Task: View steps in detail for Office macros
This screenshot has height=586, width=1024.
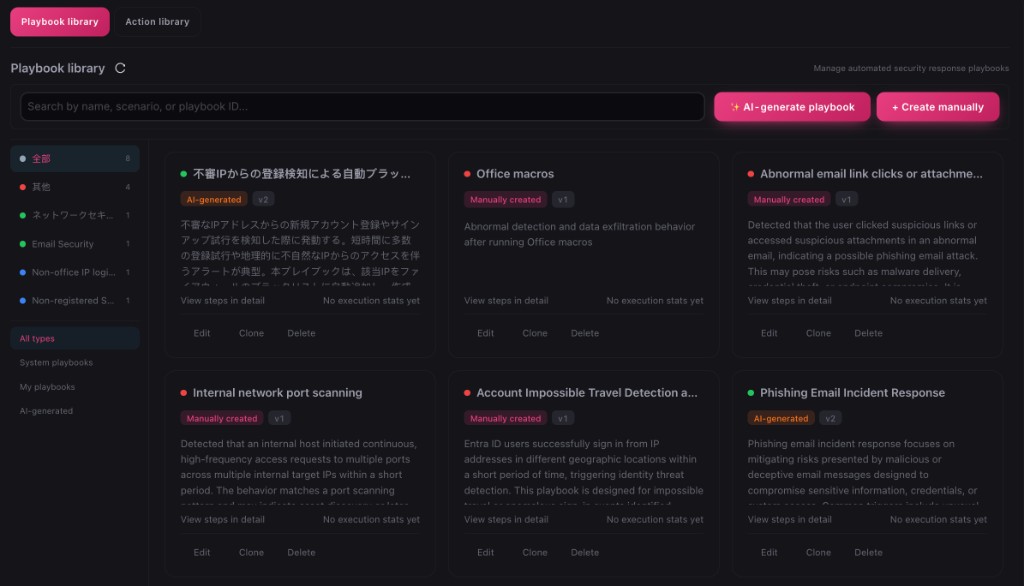Action: (506, 301)
